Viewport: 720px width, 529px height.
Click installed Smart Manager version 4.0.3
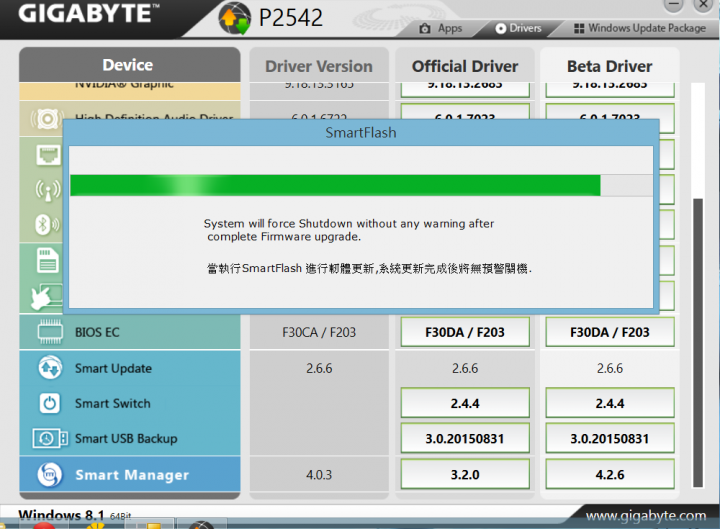[x=319, y=475]
